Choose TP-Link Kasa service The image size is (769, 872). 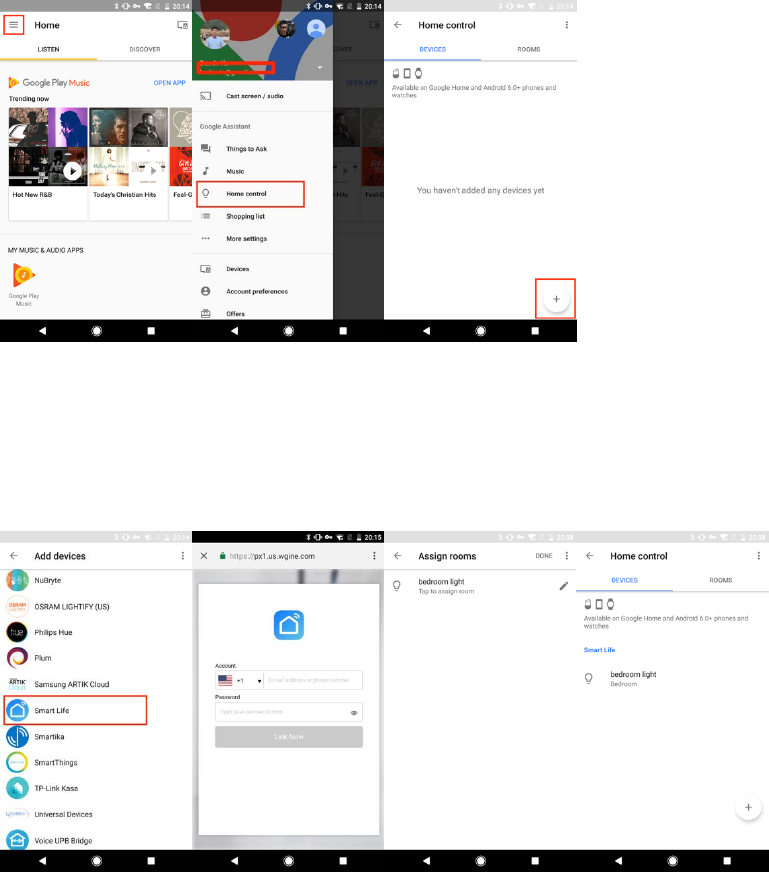click(x=96, y=788)
